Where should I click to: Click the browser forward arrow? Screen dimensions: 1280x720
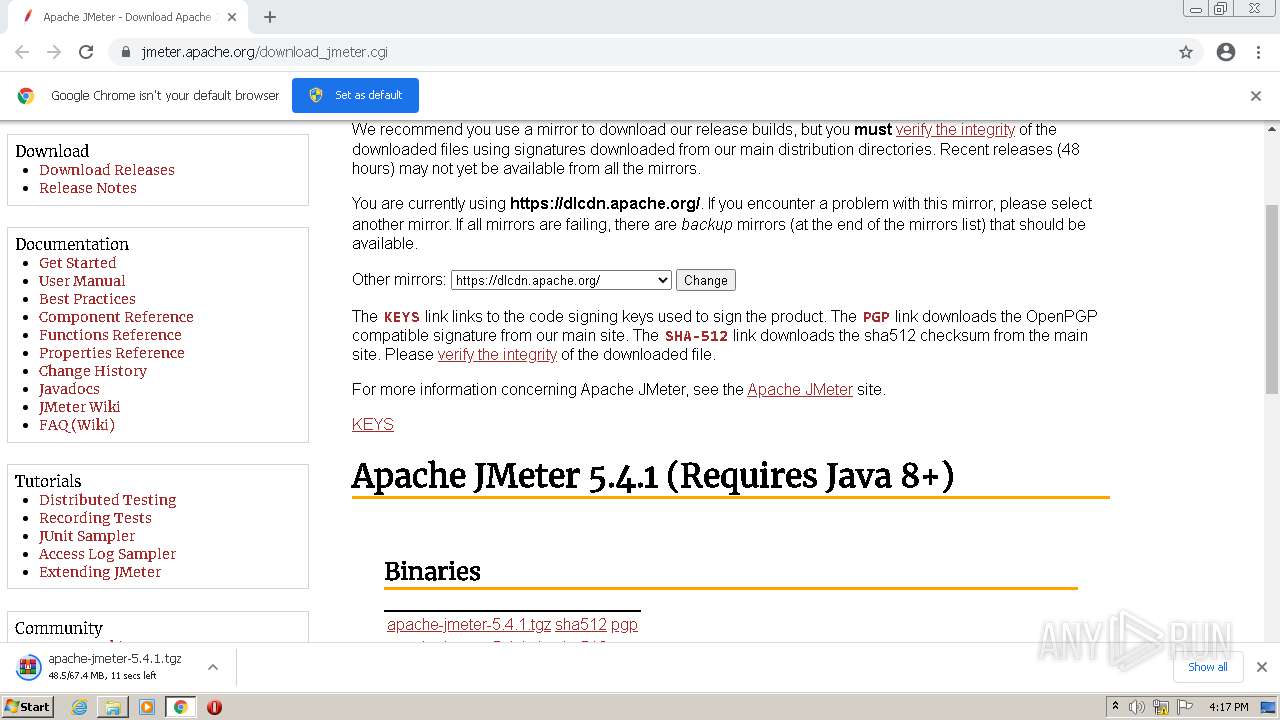pyautogui.click(x=54, y=52)
